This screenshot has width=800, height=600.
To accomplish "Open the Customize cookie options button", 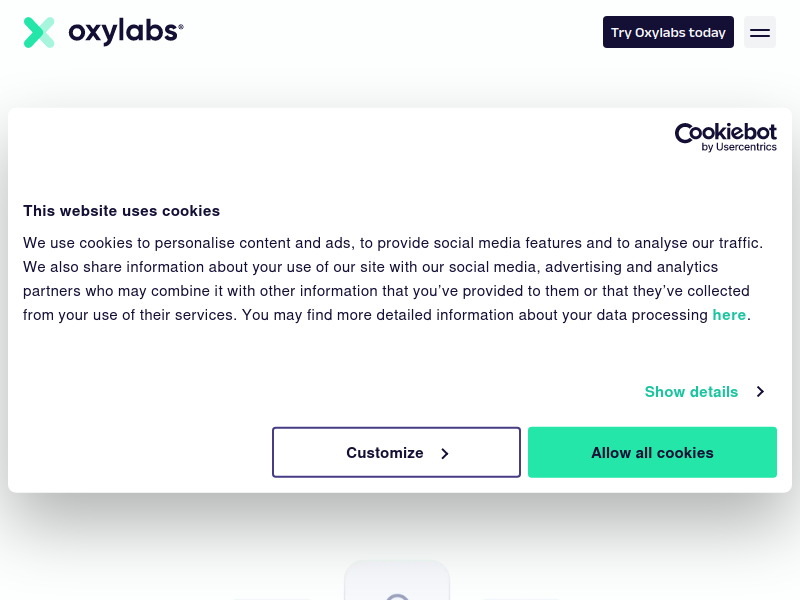I will click(396, 453).
